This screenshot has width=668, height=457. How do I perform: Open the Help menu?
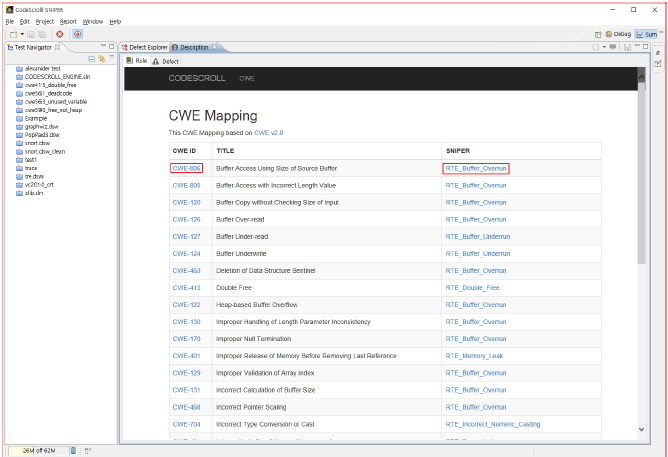coord(115,22)
